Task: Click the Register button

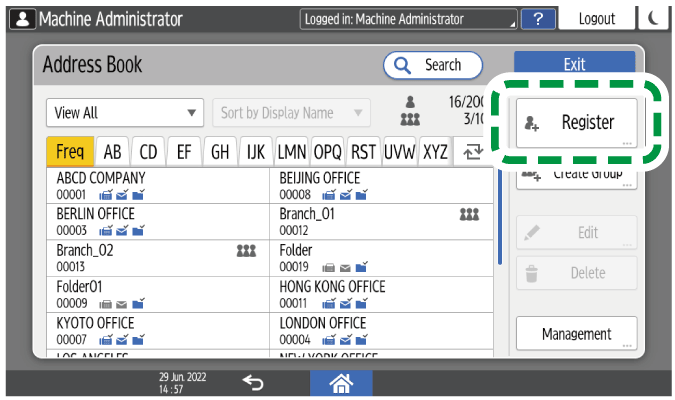Action: [x=576, y=123]
